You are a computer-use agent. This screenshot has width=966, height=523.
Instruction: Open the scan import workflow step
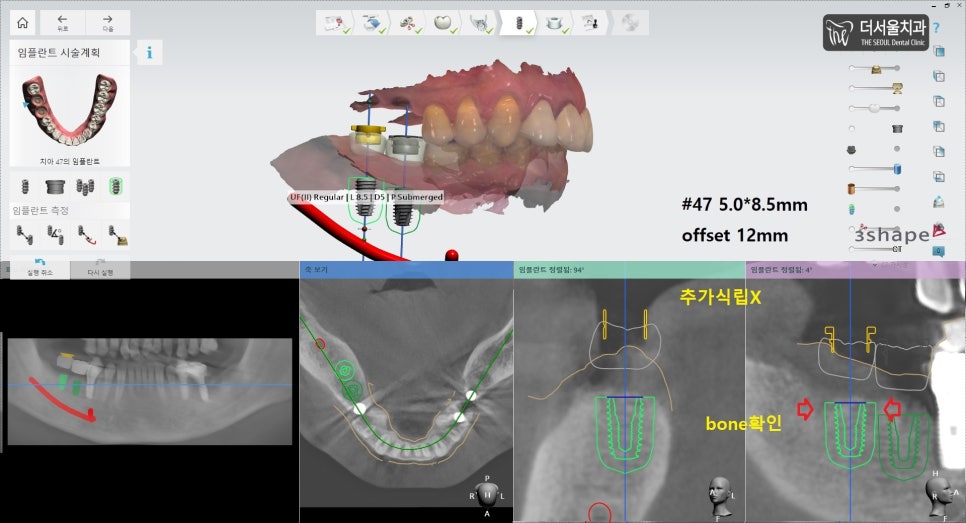click(x=370, y=23)
